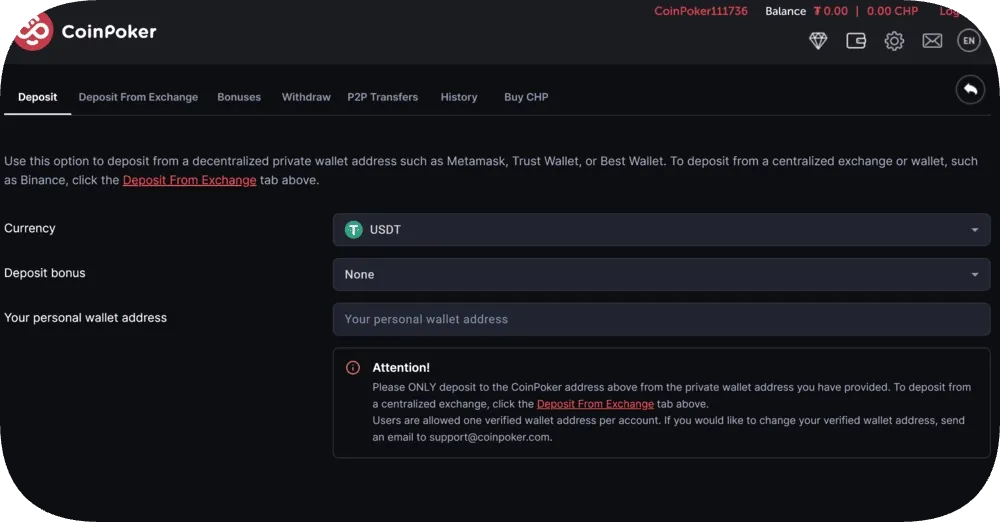Open the P2P Transfers tab
This screenshot has width=1000, height=522.
pos(383,97)
